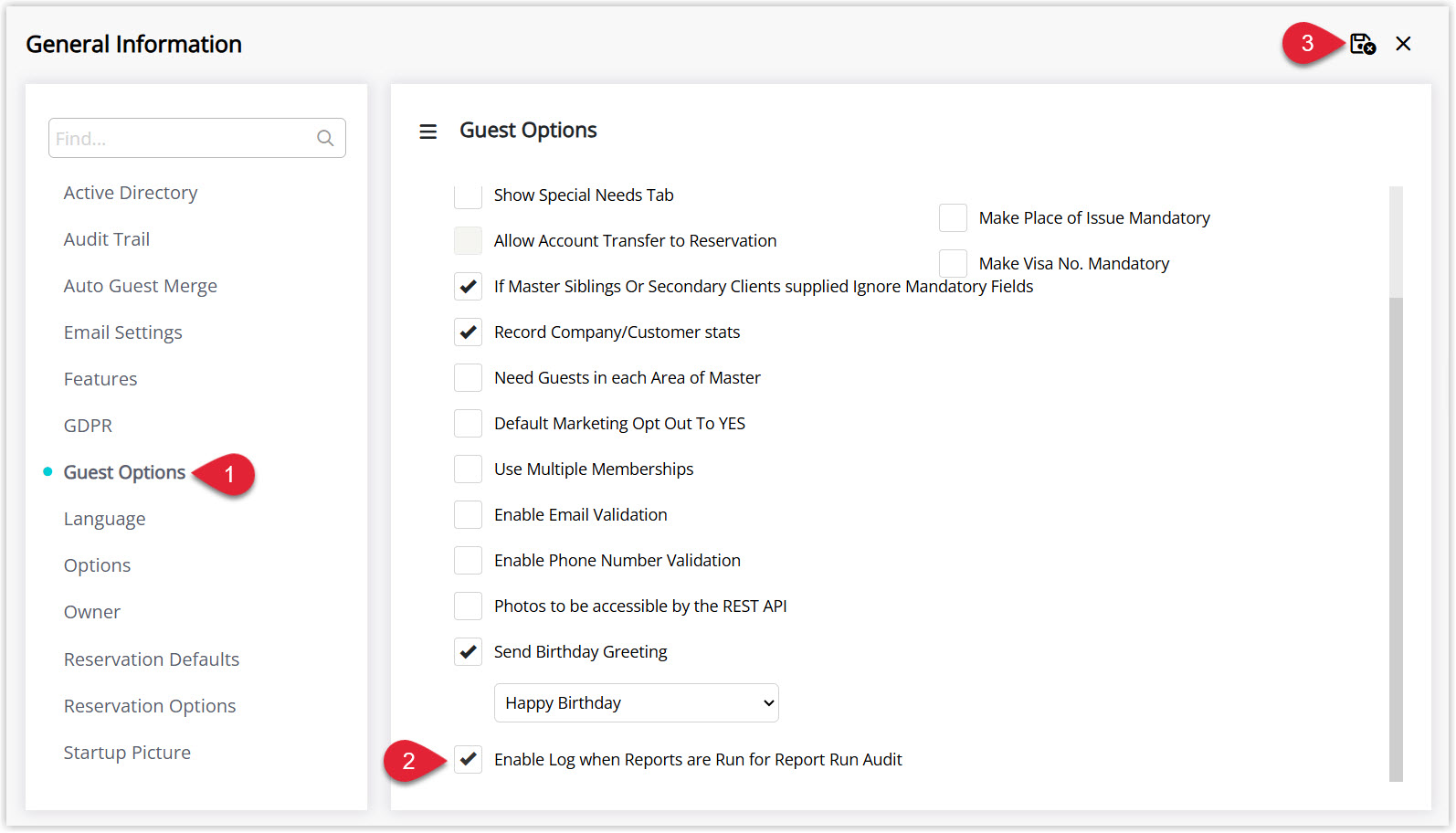
Task: Turn on Enable Phone Number Validation
Action: coord(469,560)
